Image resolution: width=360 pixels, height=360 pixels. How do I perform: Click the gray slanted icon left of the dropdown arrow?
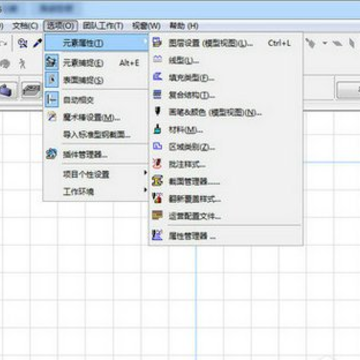tap(310, 43)
